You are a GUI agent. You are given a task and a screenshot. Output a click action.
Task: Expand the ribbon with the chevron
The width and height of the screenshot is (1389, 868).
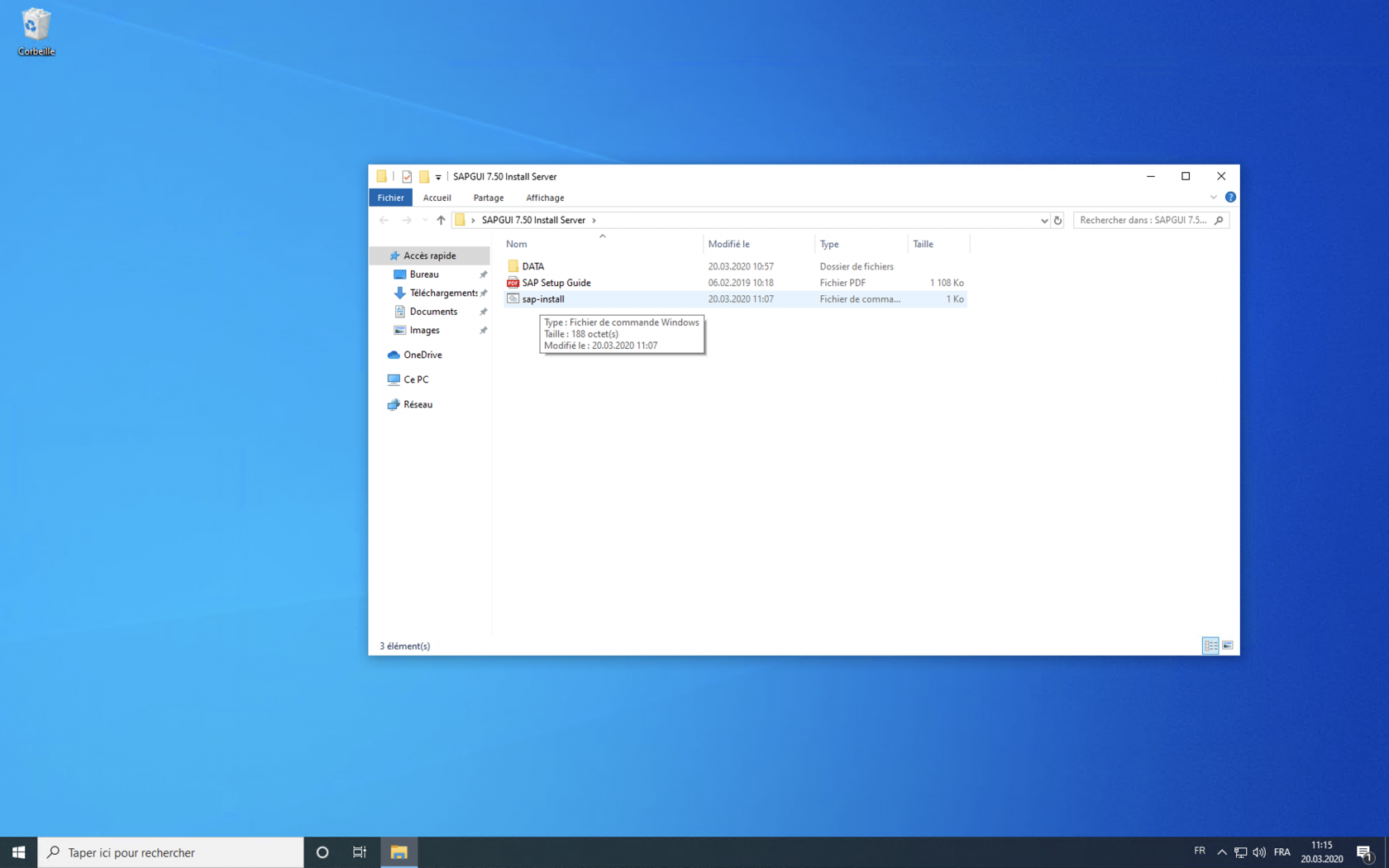1213,198
